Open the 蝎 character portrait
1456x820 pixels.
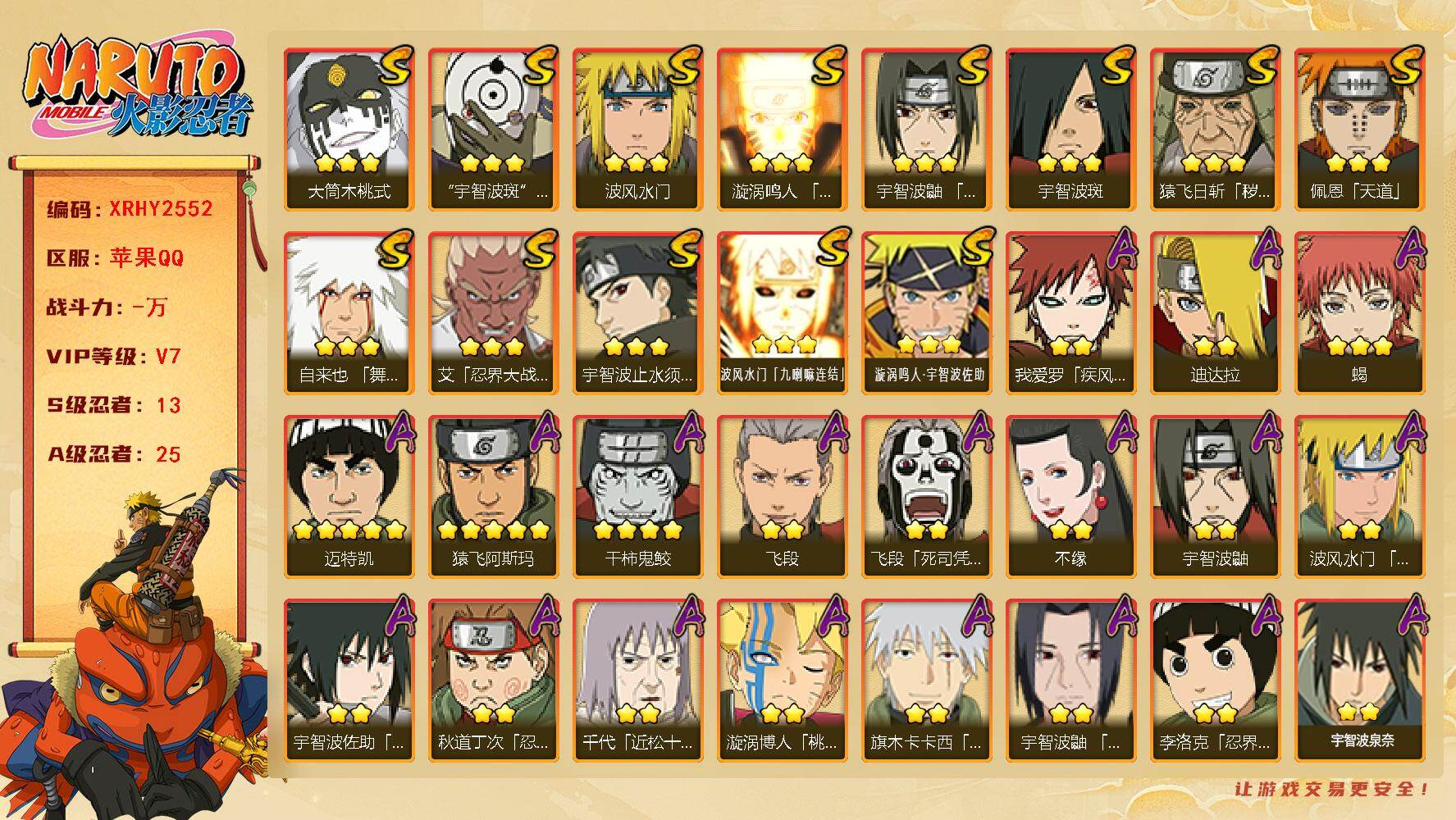pyautogui.click(x=1359, y=313)
